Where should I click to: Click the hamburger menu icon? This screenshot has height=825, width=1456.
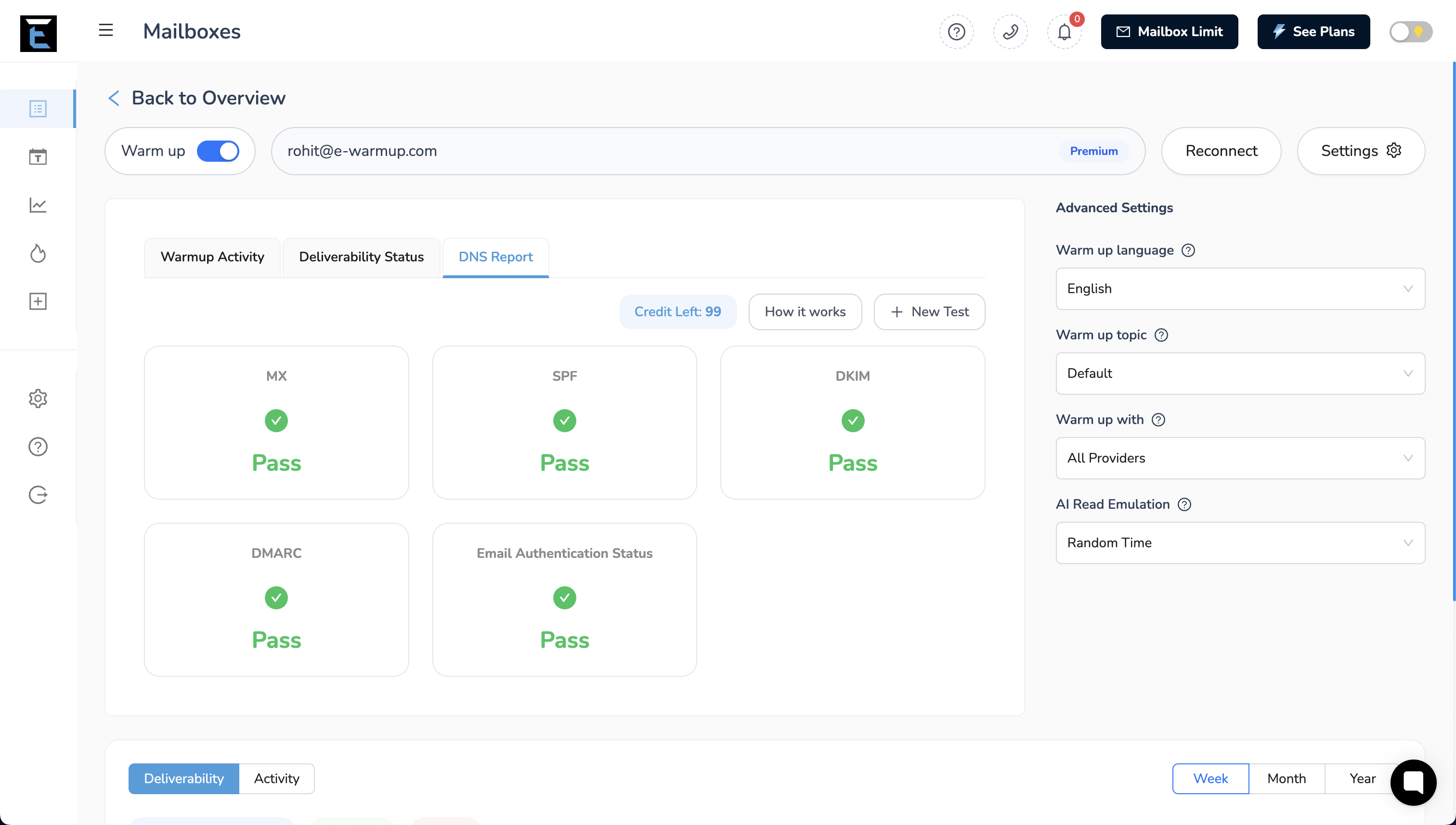click(x=105, y=31)
